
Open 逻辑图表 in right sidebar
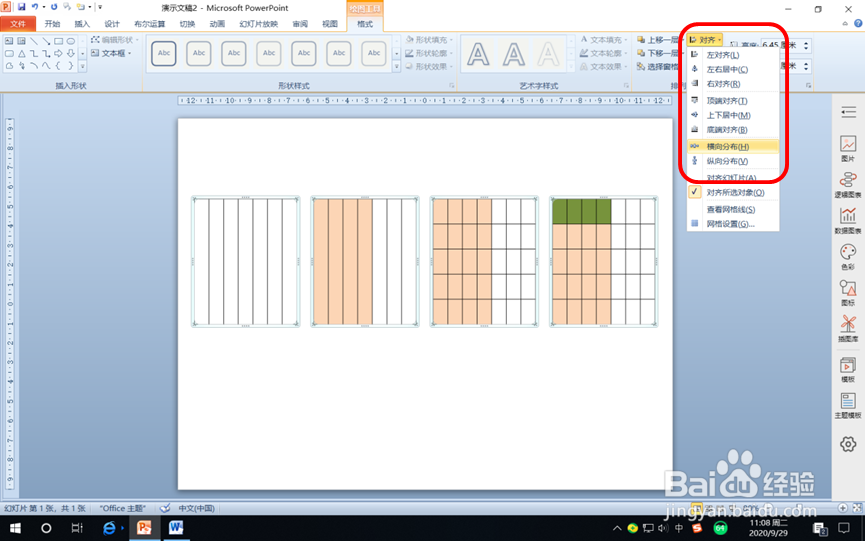[x=848, y=185]
